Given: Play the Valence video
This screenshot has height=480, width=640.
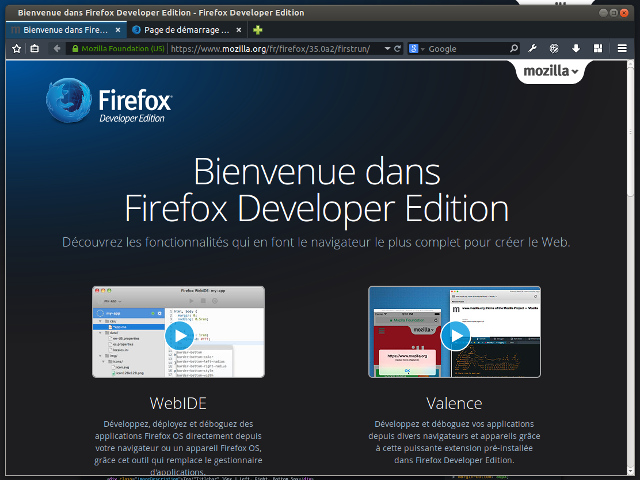Looking at the screenshot, I should pos(456,336).
